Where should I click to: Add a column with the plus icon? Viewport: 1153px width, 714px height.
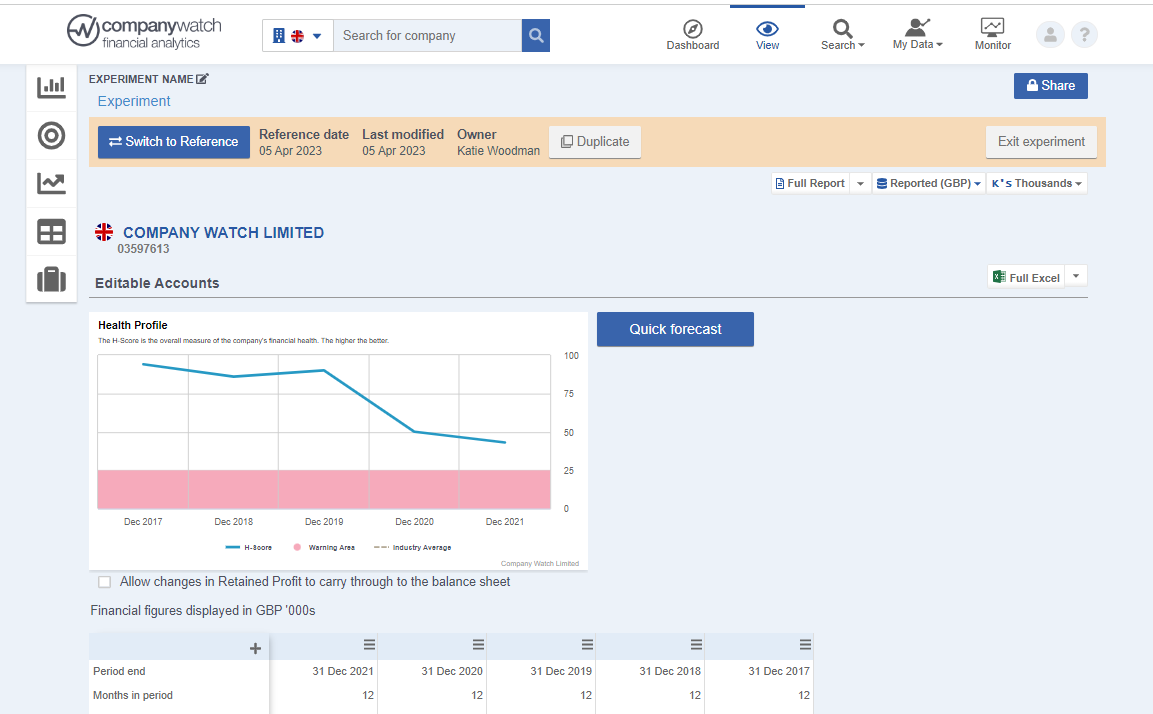coord(255,649)
